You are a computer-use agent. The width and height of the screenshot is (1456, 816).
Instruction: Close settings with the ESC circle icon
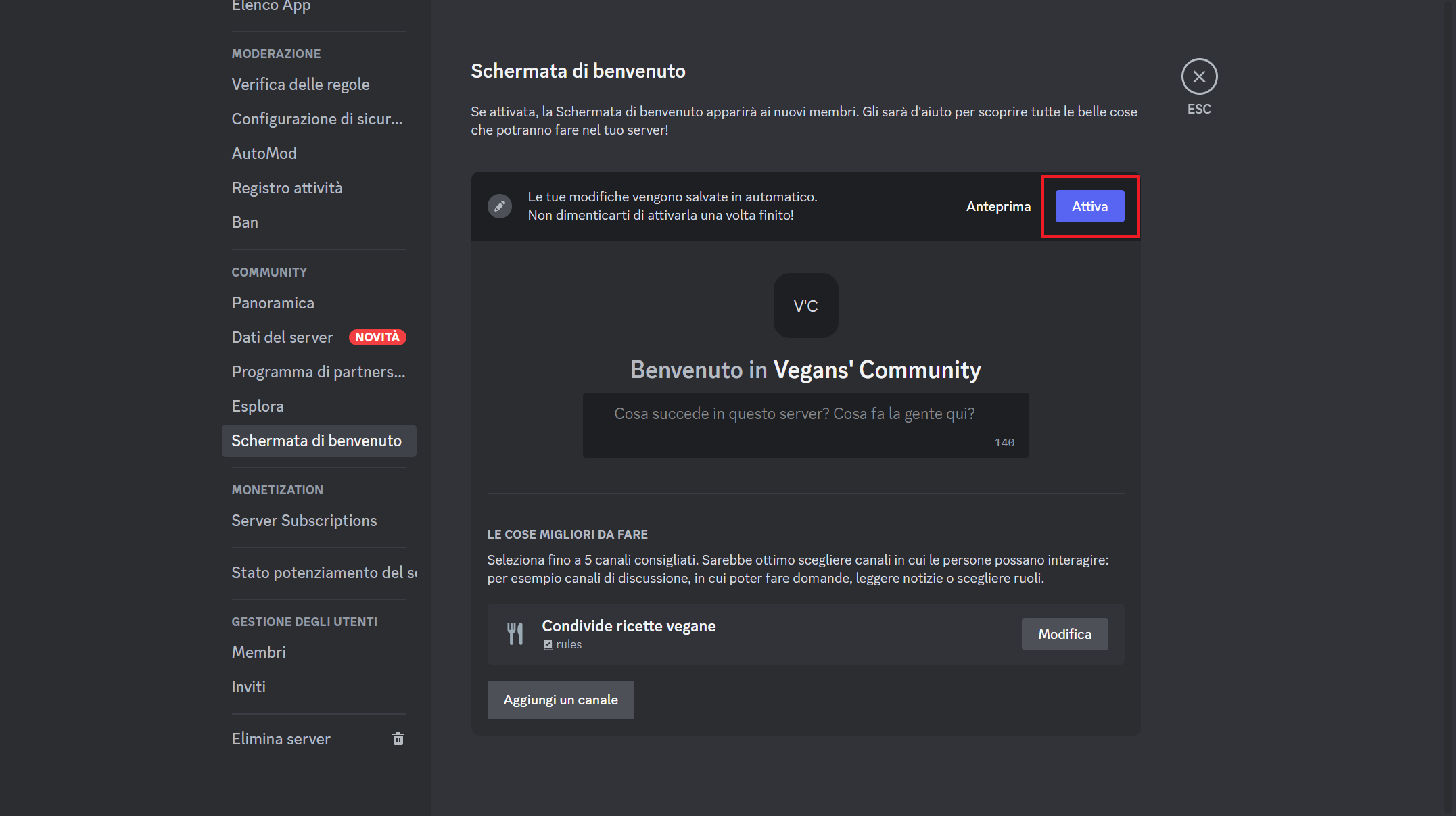(1199, 76)
